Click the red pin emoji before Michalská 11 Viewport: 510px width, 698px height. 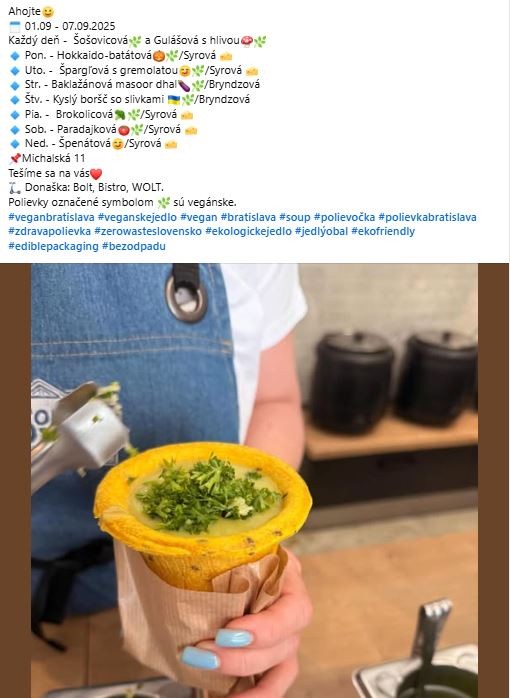[x=15, y=158]
